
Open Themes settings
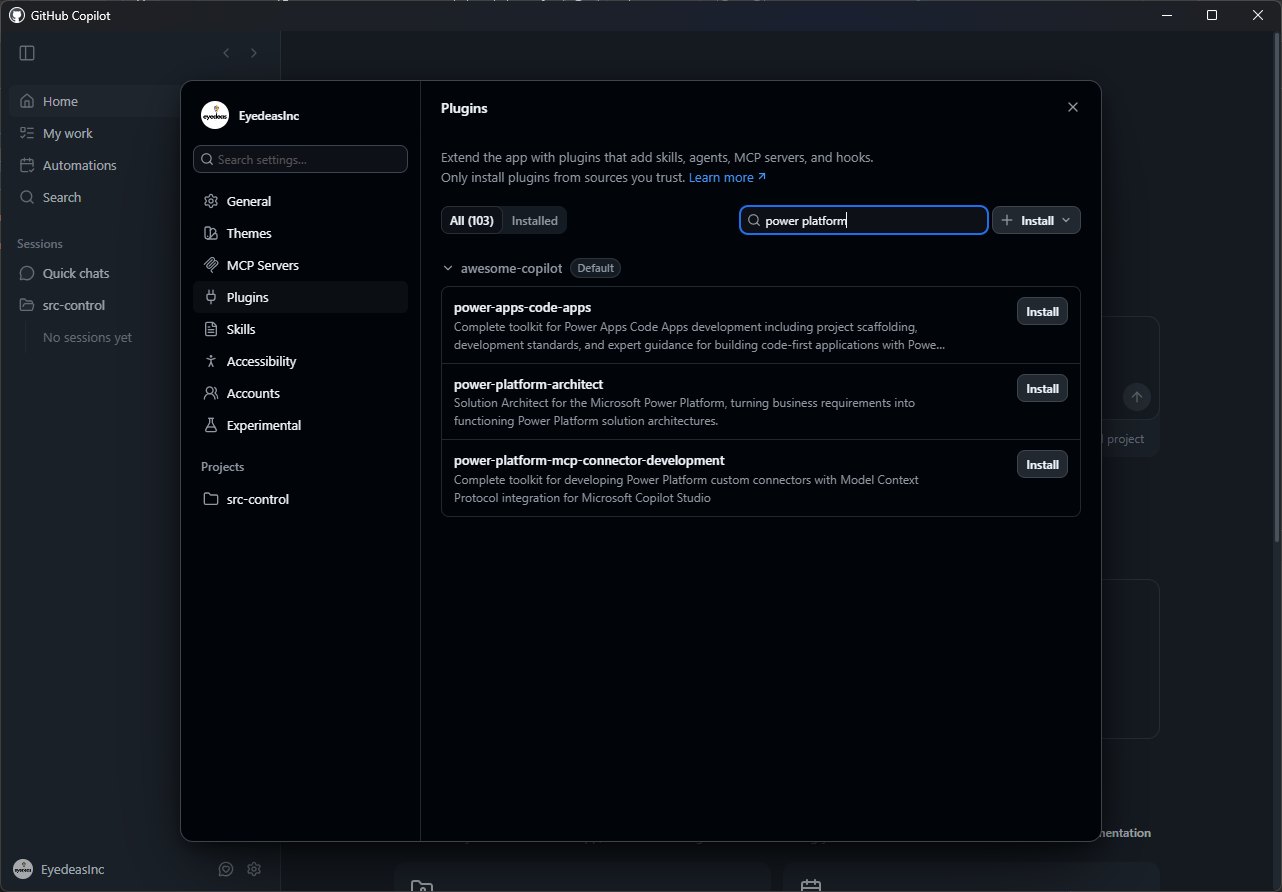[x=300, y=233]
